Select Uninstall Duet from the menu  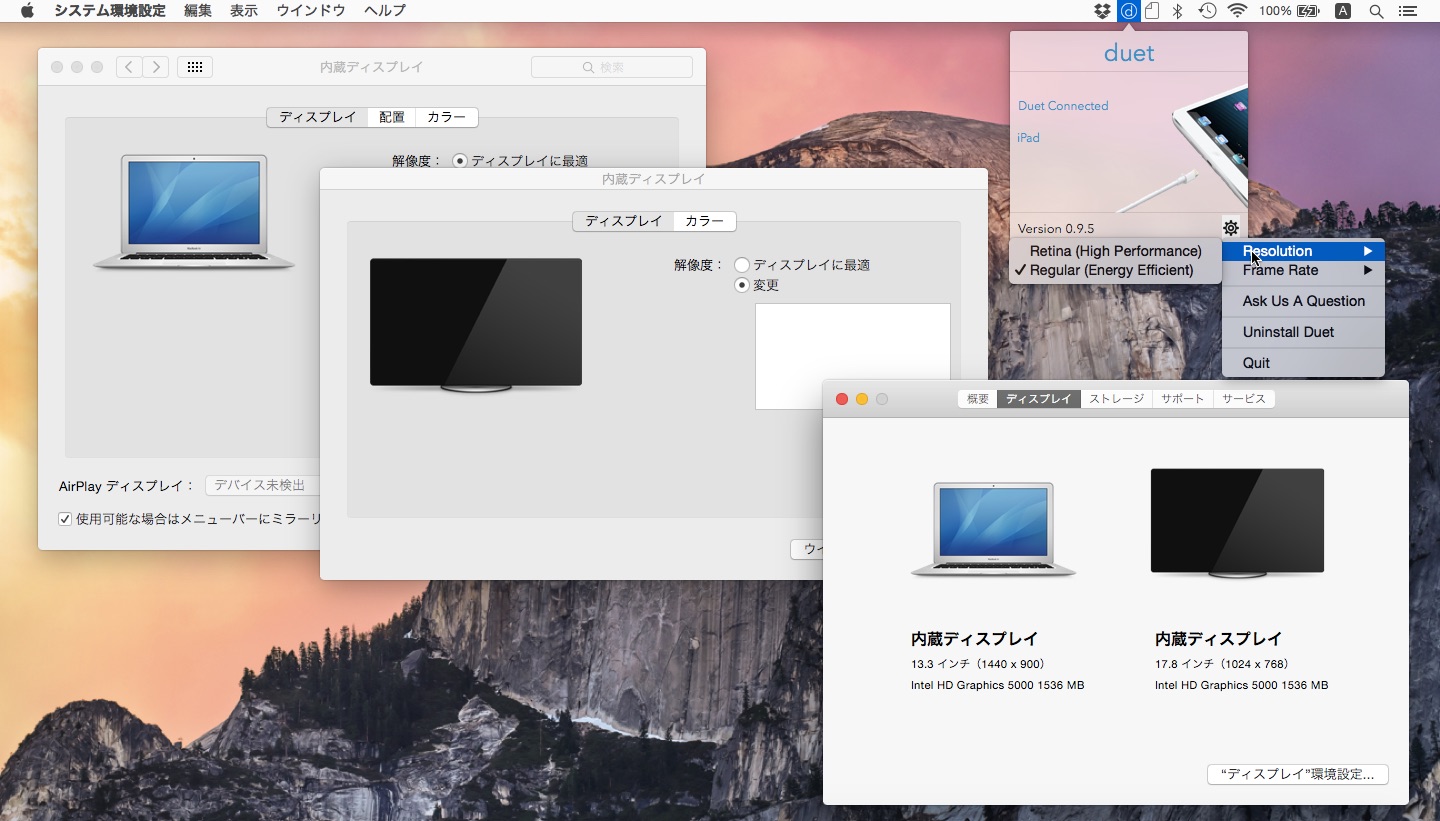coord(1303,332)
